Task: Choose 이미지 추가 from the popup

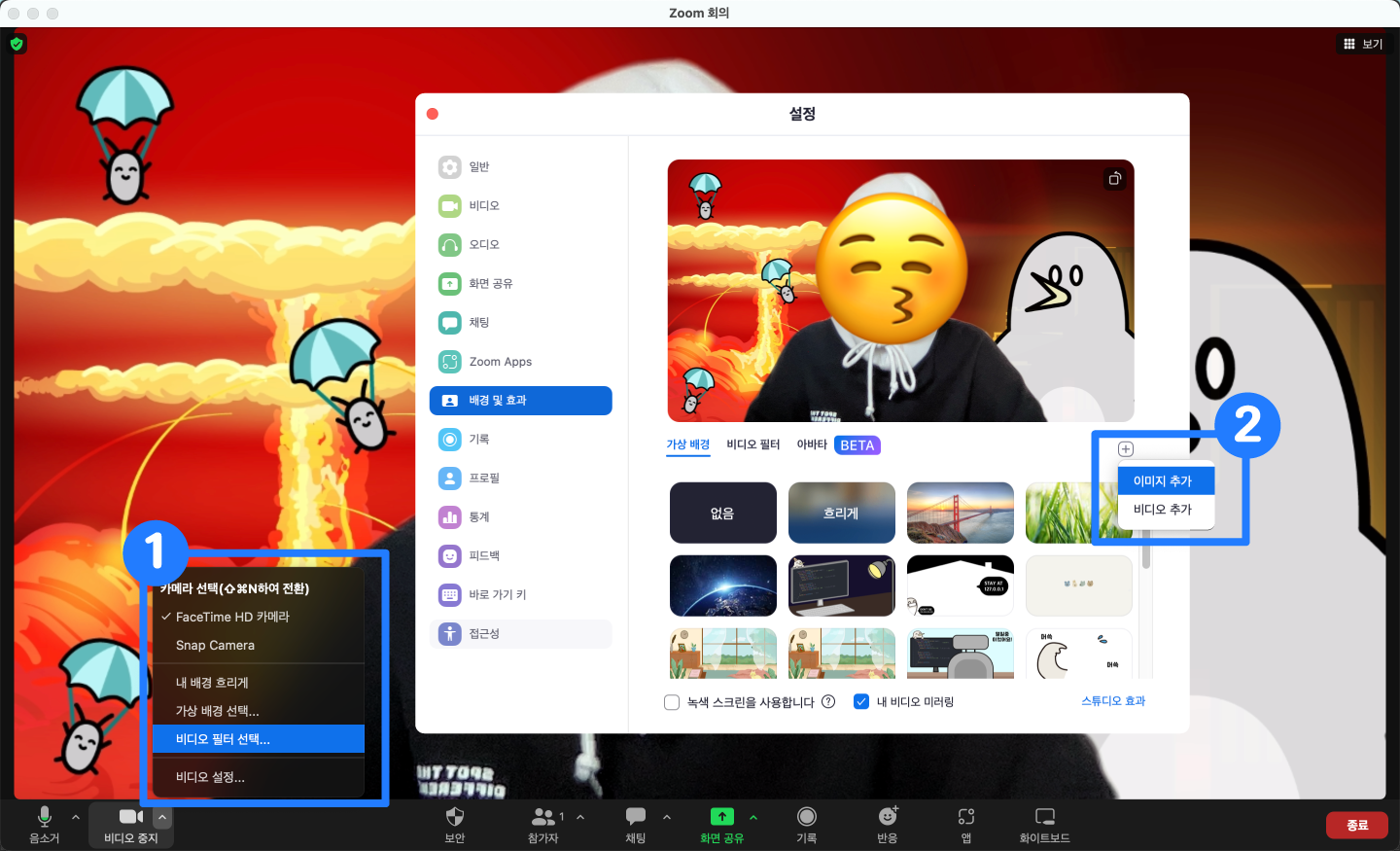Action: pos(1166,481)
